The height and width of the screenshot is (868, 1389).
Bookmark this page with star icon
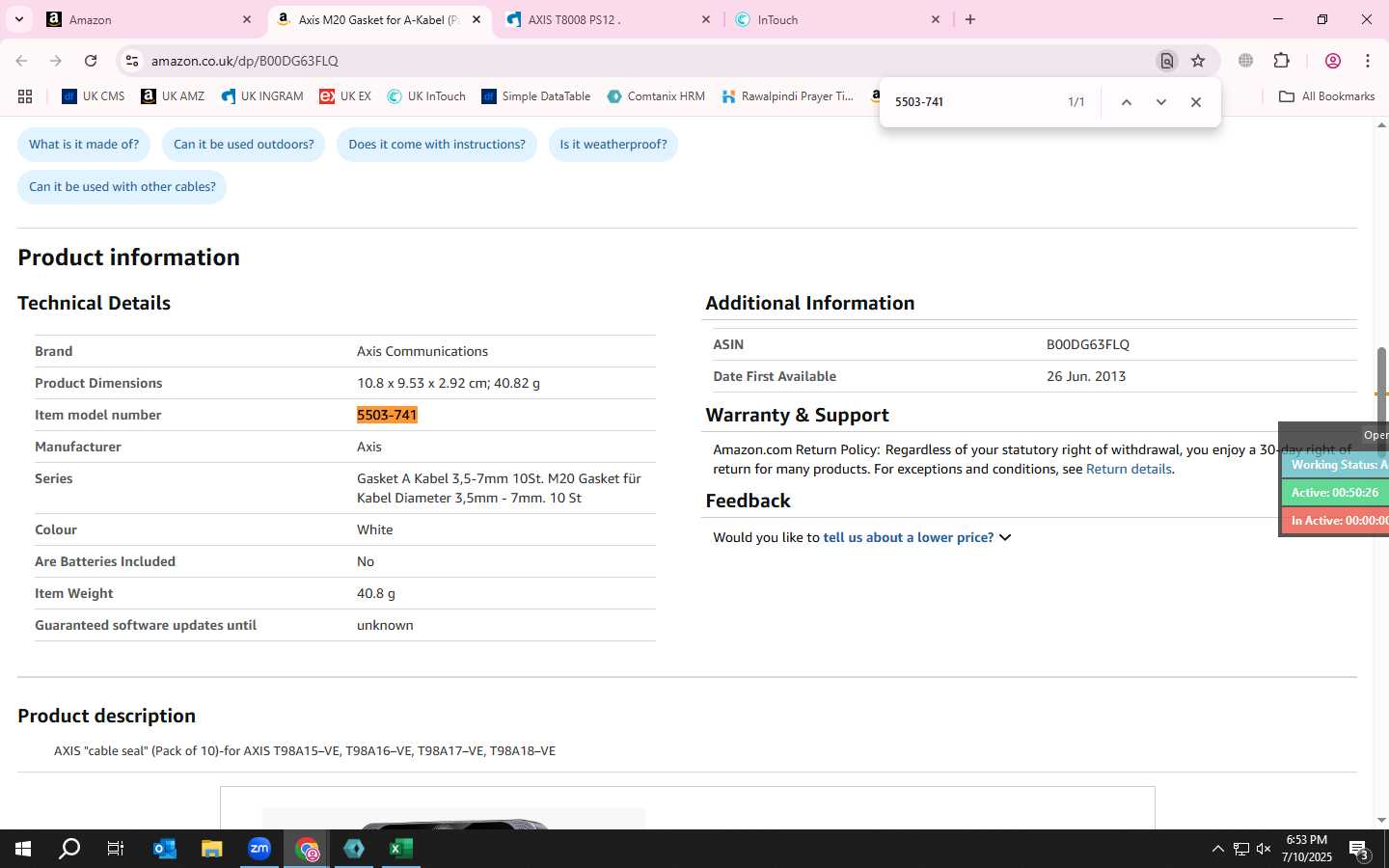click(1198, 61)
